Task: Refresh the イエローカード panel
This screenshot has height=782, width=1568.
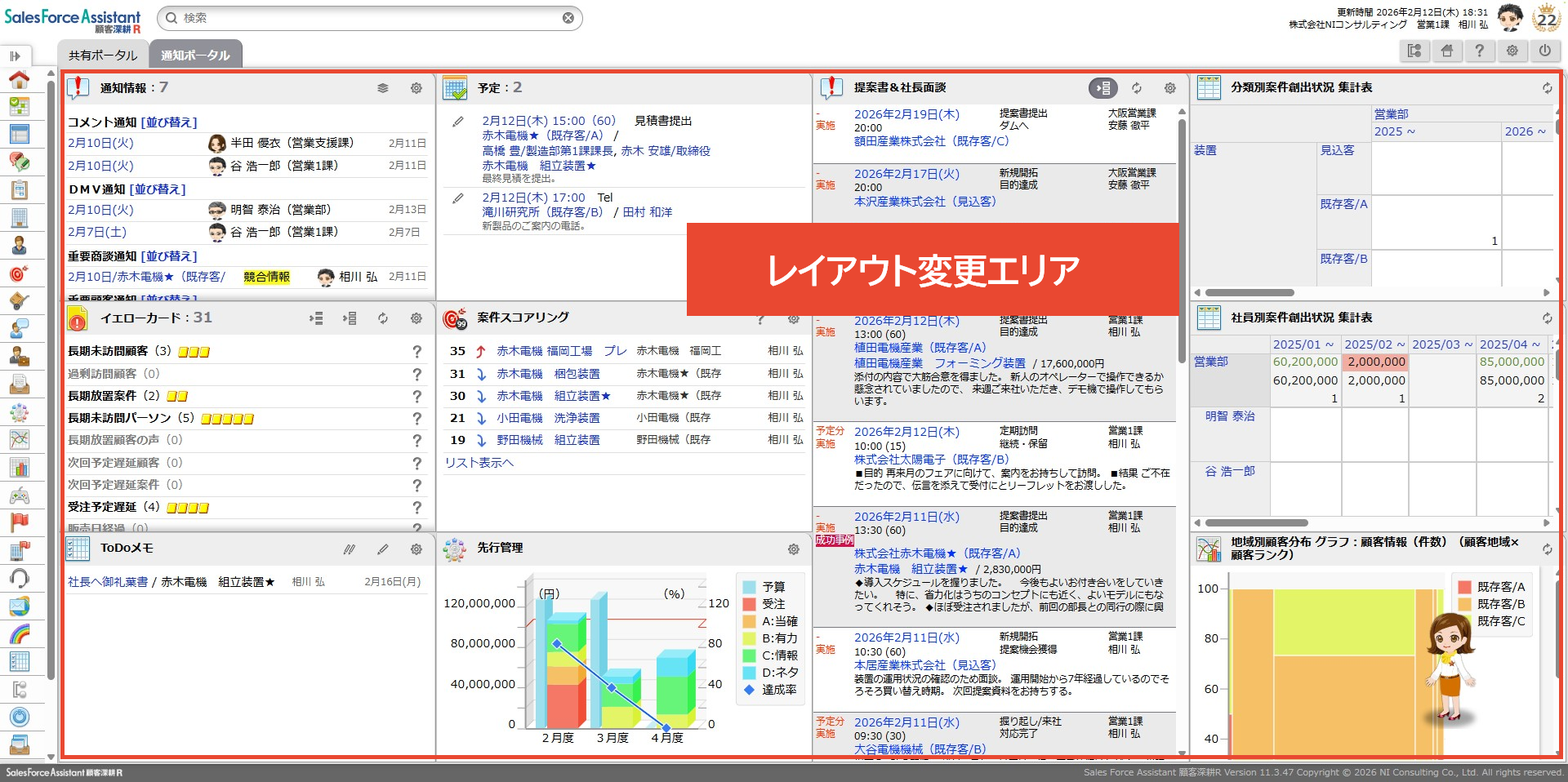Action: (x=383, y=318)
